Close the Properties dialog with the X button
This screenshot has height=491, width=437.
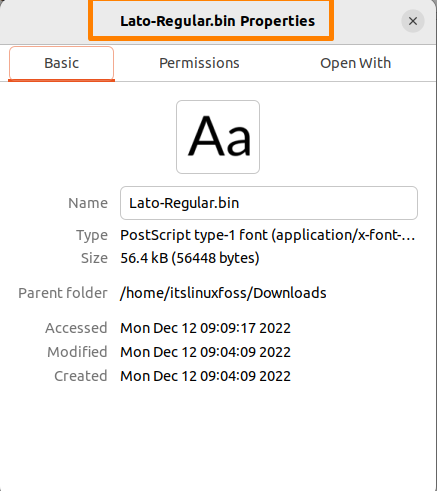point(413,21)
